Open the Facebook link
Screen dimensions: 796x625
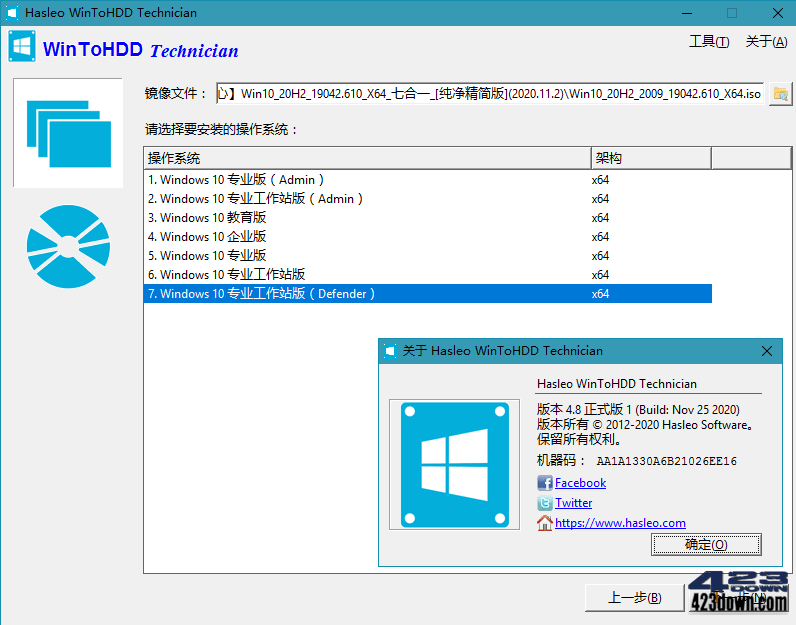tap(580, 483)
